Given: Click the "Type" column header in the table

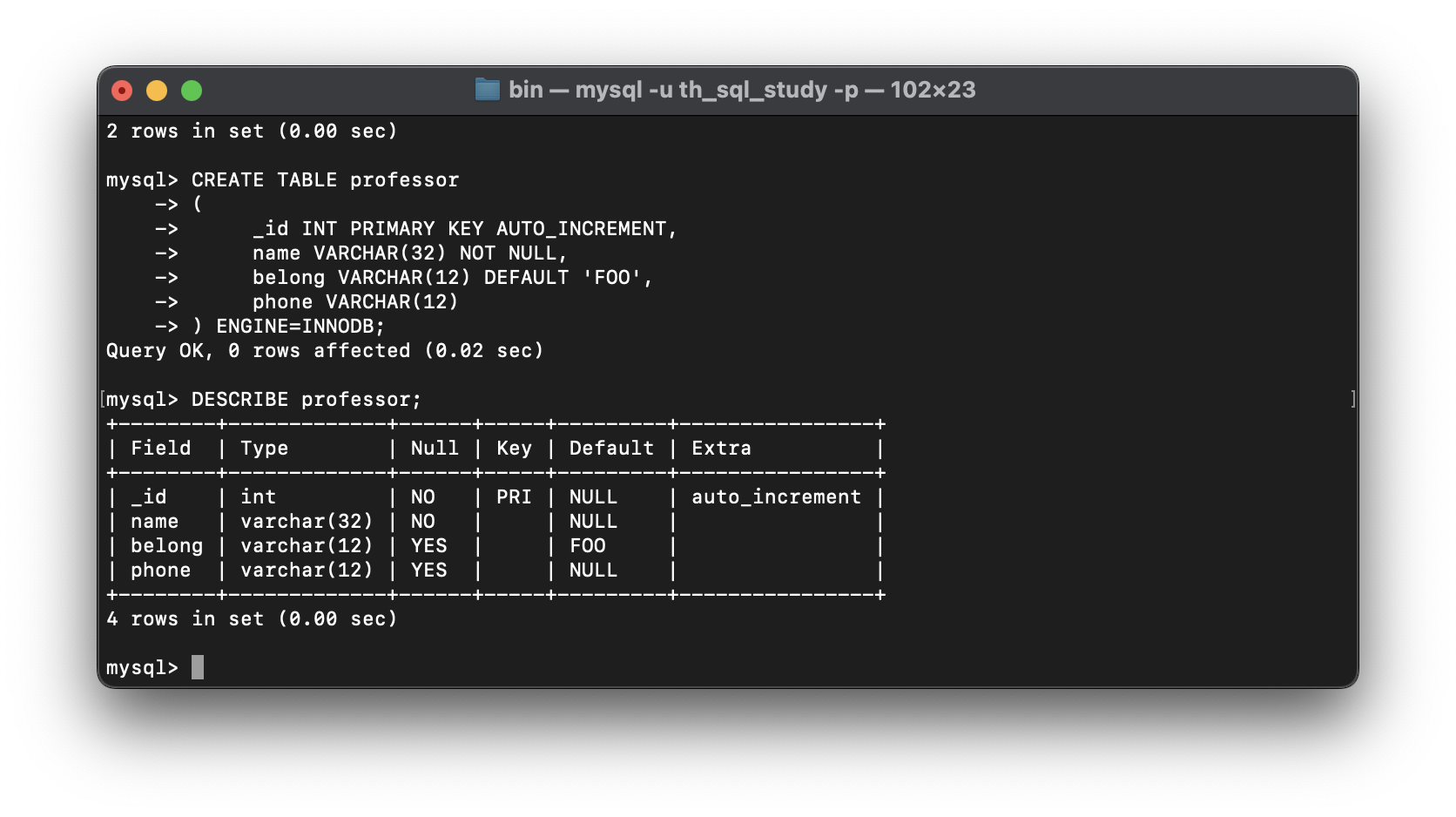Looking at the screenshot, I should click(x=264, y=449).
